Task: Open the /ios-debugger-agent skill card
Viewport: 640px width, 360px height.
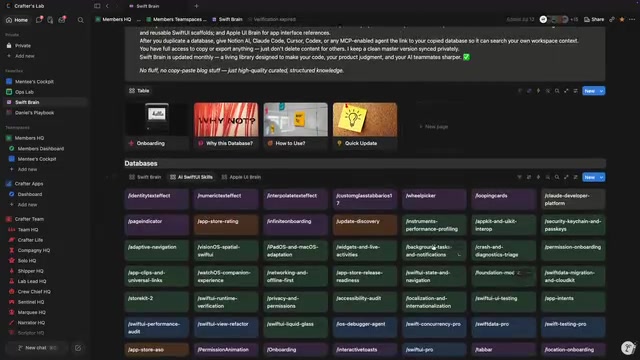Action: point(365,328)
